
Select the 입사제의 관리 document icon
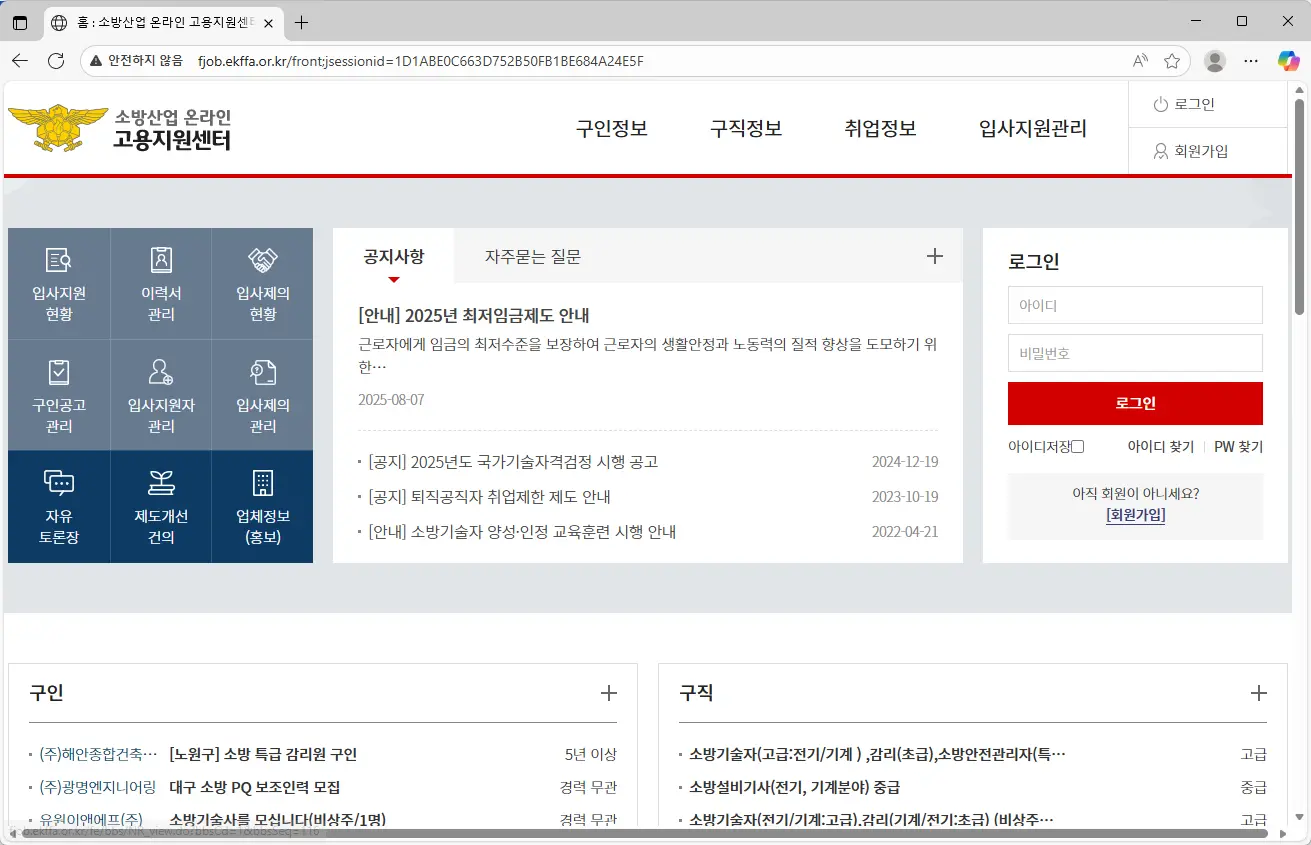click(x=262, y=395)
